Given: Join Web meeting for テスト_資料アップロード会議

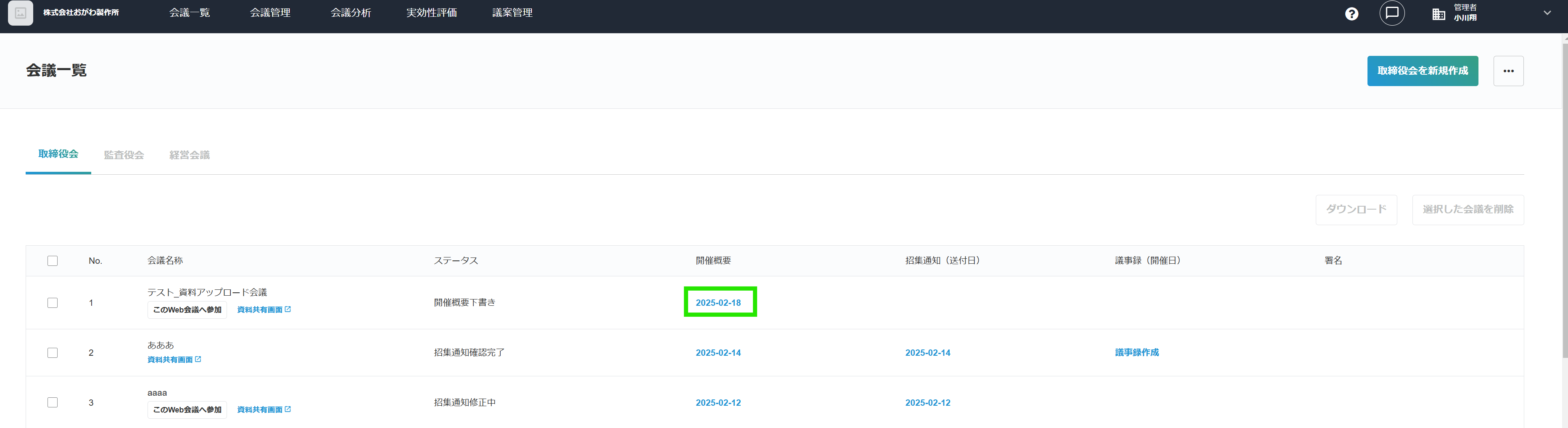Looking at the screenshot, I should [x=187, y=310].
